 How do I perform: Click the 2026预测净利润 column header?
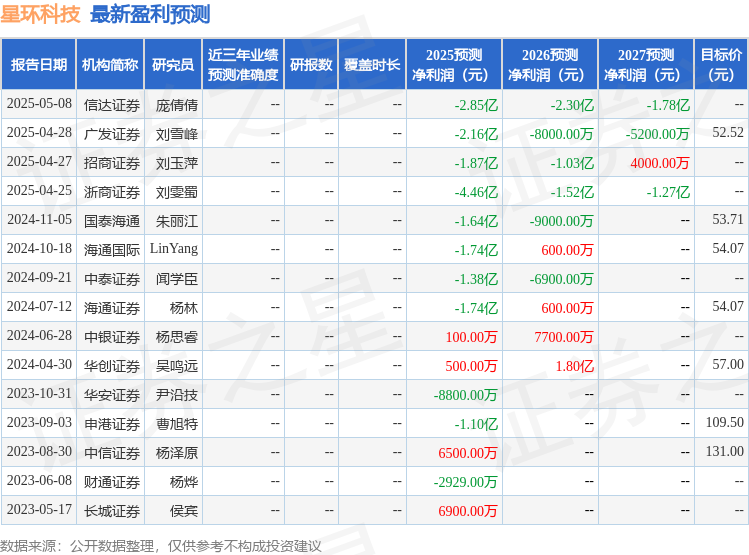pyautogui.click(x=549, y=65)
